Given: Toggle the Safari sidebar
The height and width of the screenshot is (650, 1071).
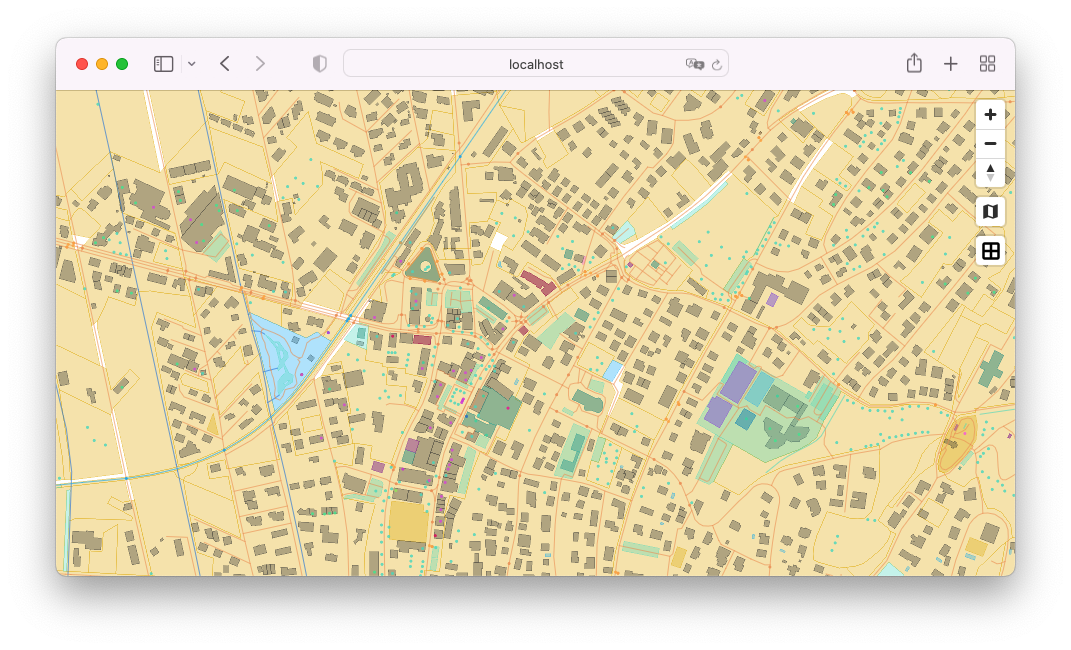Looking at the screenshot, I should tap(161, 63).
